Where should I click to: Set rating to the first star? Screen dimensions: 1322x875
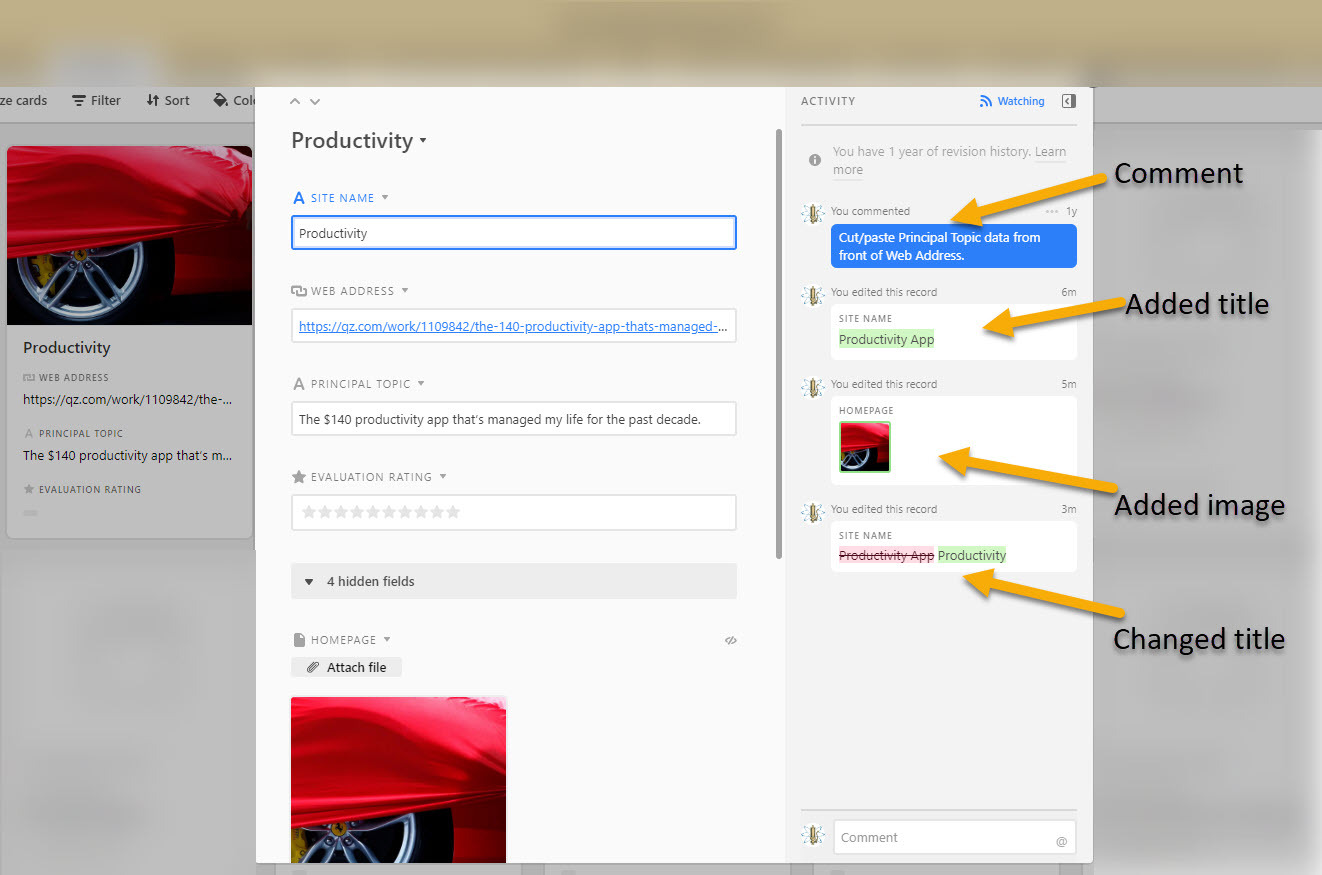[309, 512]
